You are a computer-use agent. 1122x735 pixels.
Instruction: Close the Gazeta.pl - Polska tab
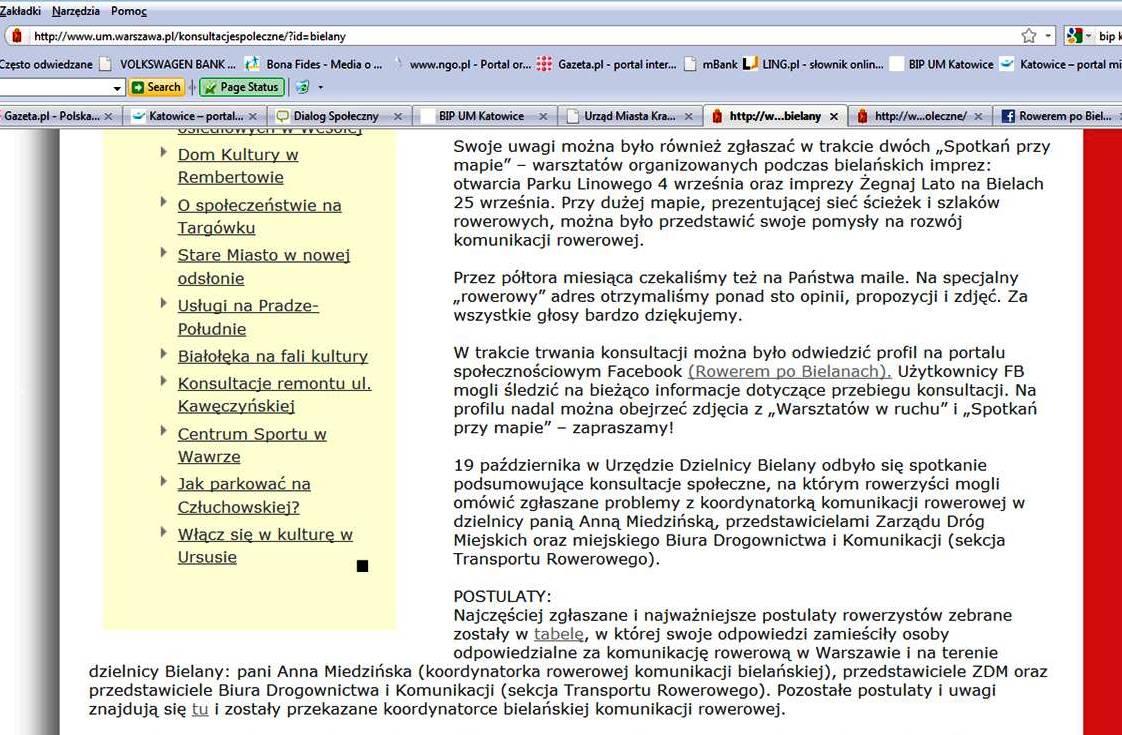point(108,116)
